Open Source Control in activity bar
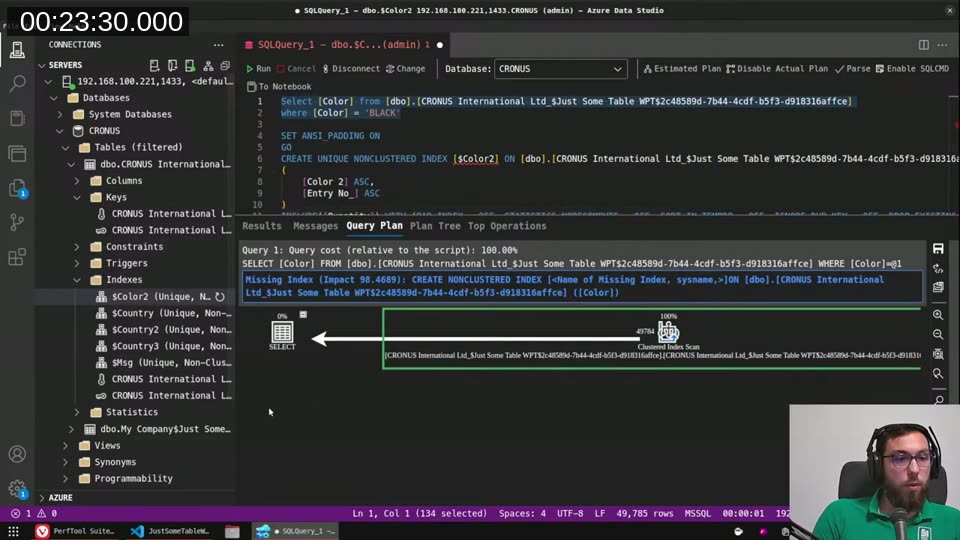Screen dimensions: 960x540 pos(17,222)
